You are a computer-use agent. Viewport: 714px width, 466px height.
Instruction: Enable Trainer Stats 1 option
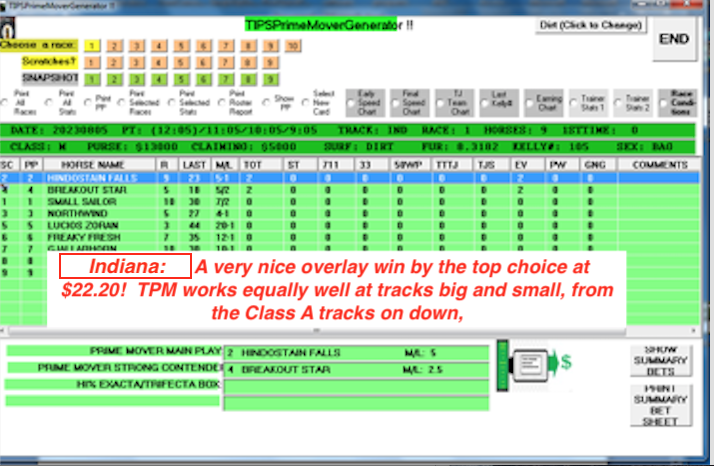(588, 103)
